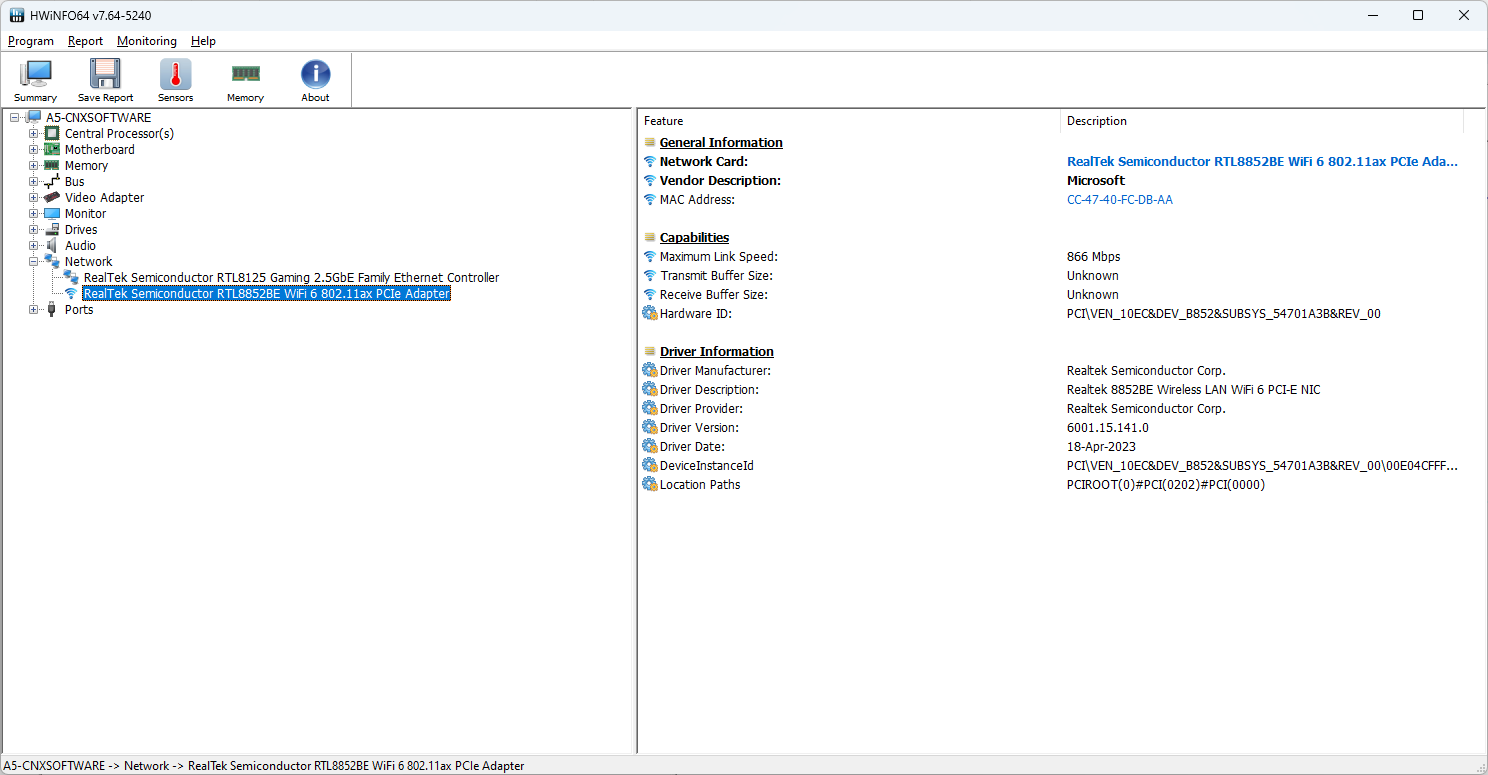Click the gear icon beside Location Paths
This screenshot has width=1488, height=775.
(x=650, y=485)
